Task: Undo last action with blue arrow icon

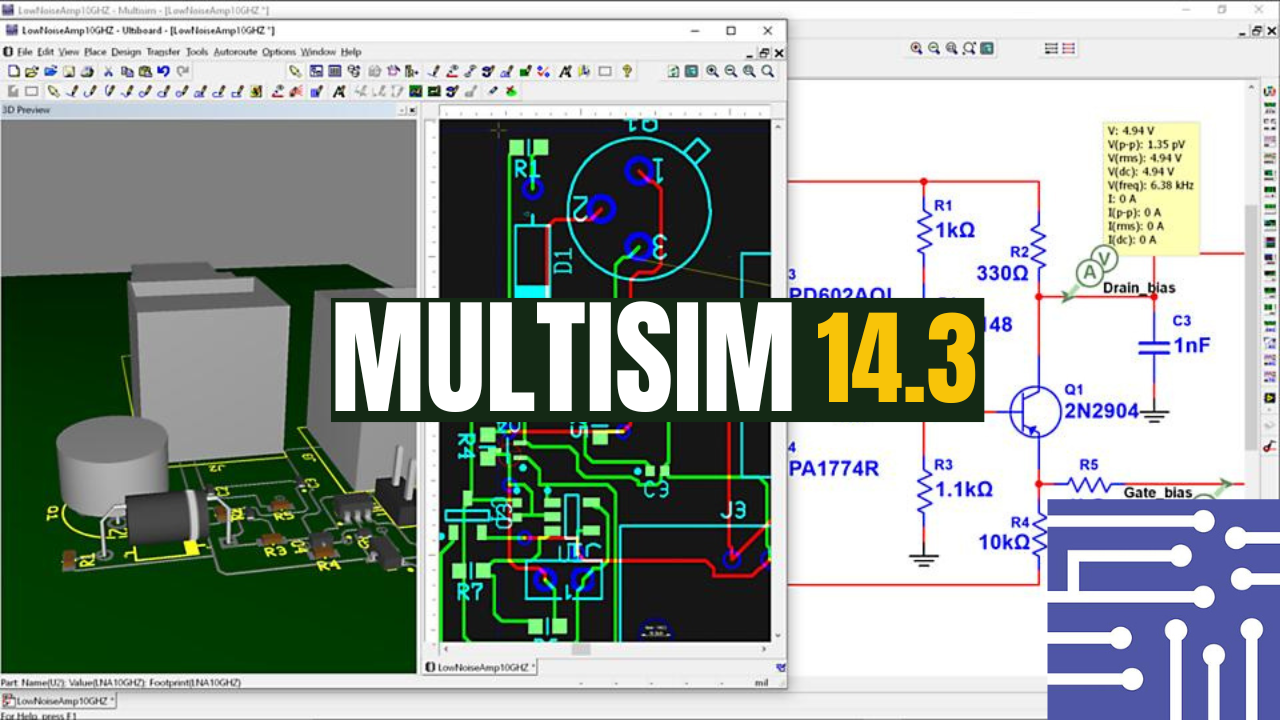Action: coord(163,72)
